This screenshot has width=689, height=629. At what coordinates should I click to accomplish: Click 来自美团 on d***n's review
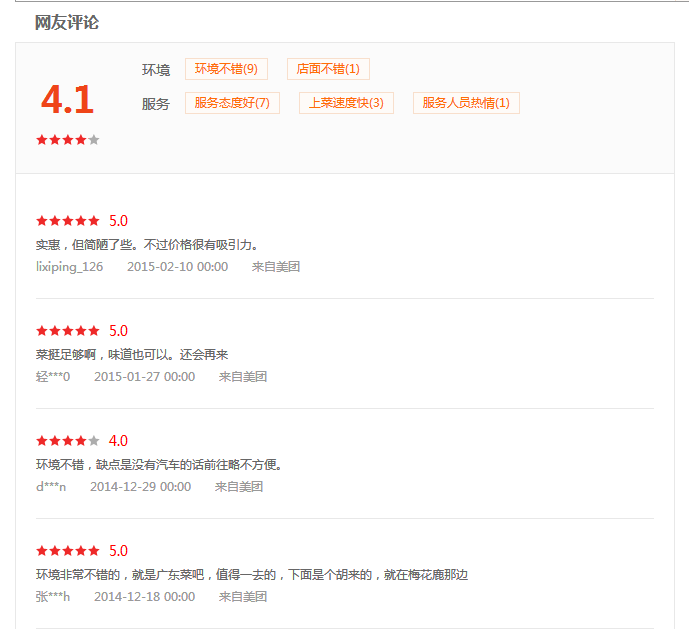click(x=239, y=487)
